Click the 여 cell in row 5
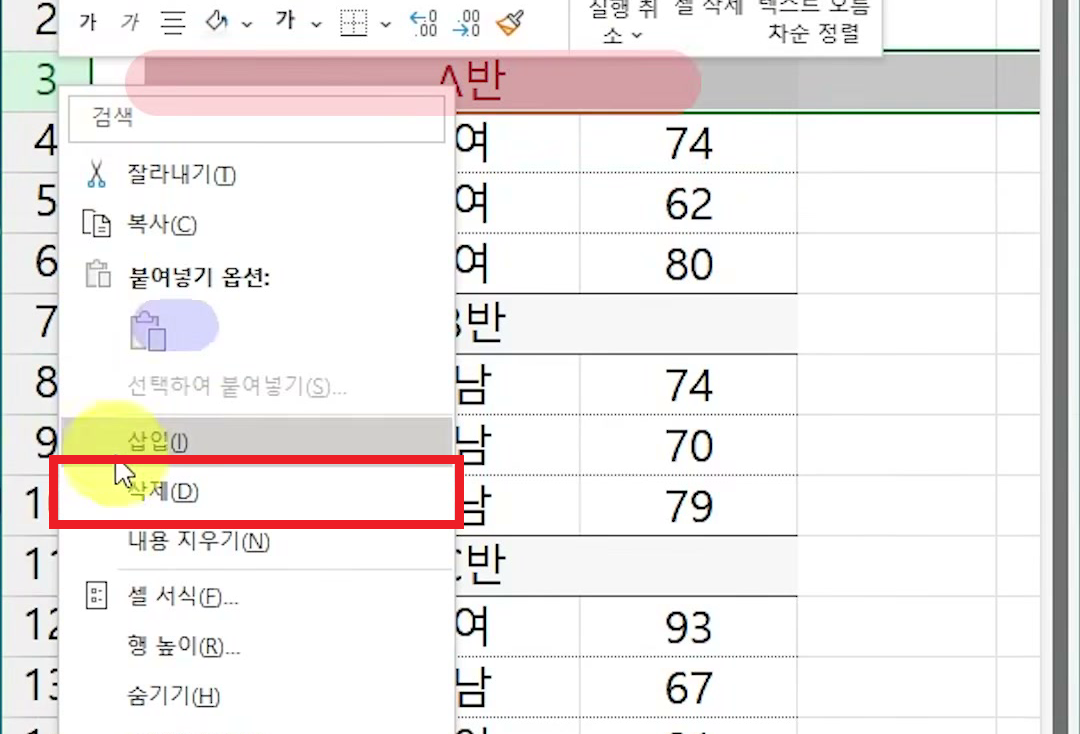 point(517,203)
